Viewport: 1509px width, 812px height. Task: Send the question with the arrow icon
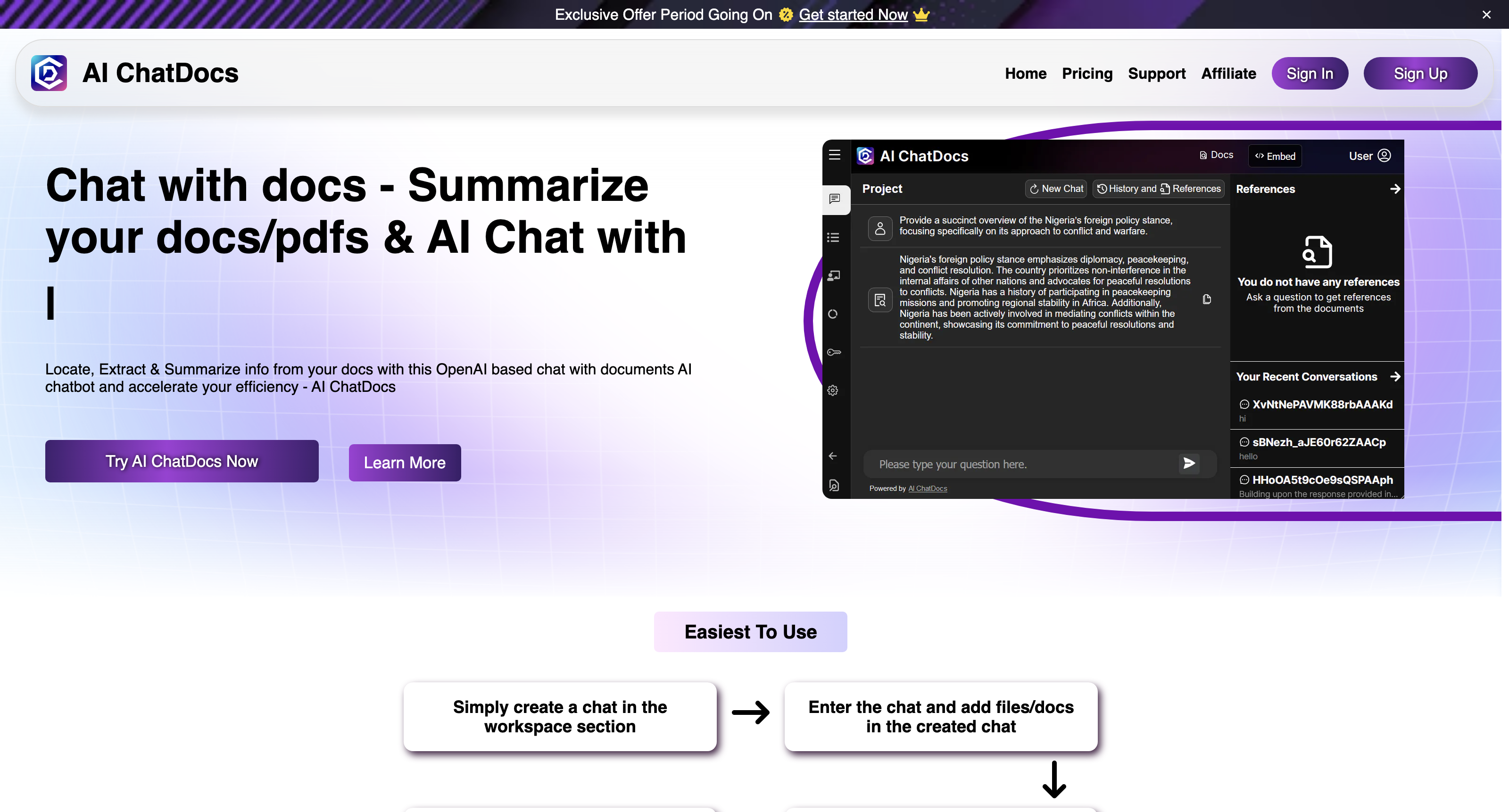pyautogui.click(x=1189, y=464)
